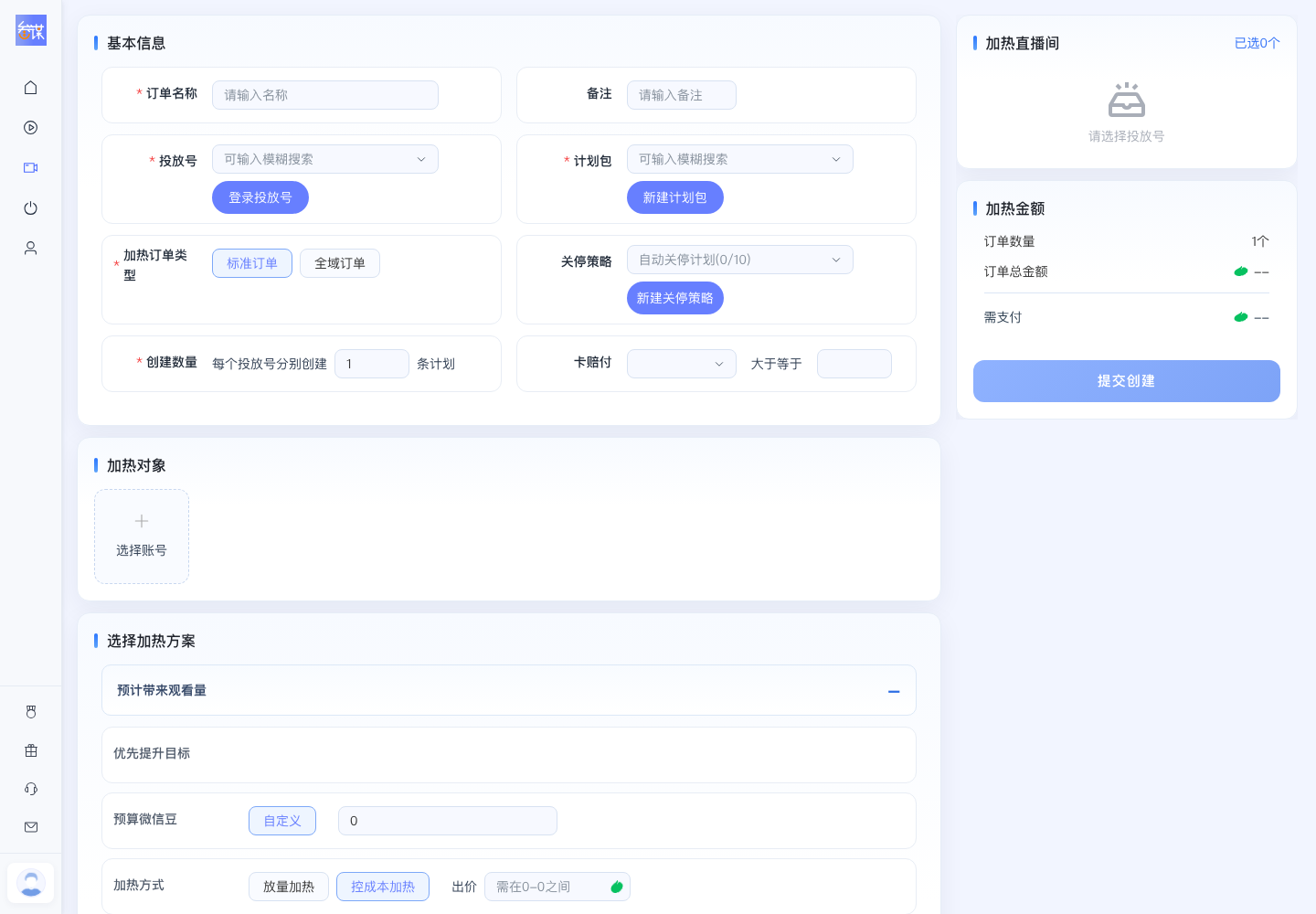
Task: Focus the 预算微信豆 amount field
Action: coord(448,821)
